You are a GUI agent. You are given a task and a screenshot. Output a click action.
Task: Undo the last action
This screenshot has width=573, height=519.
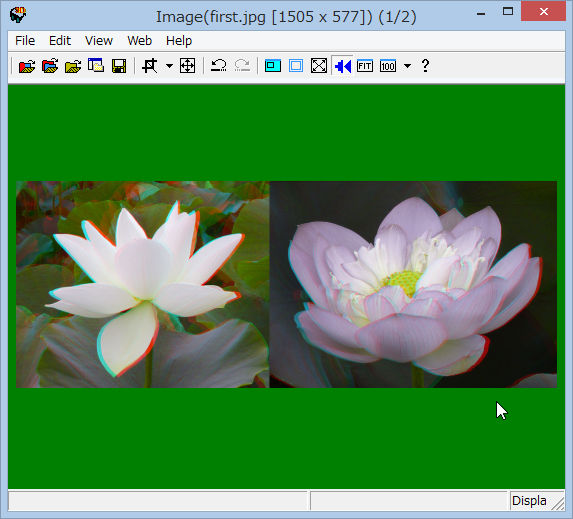[x=219, y=66]
